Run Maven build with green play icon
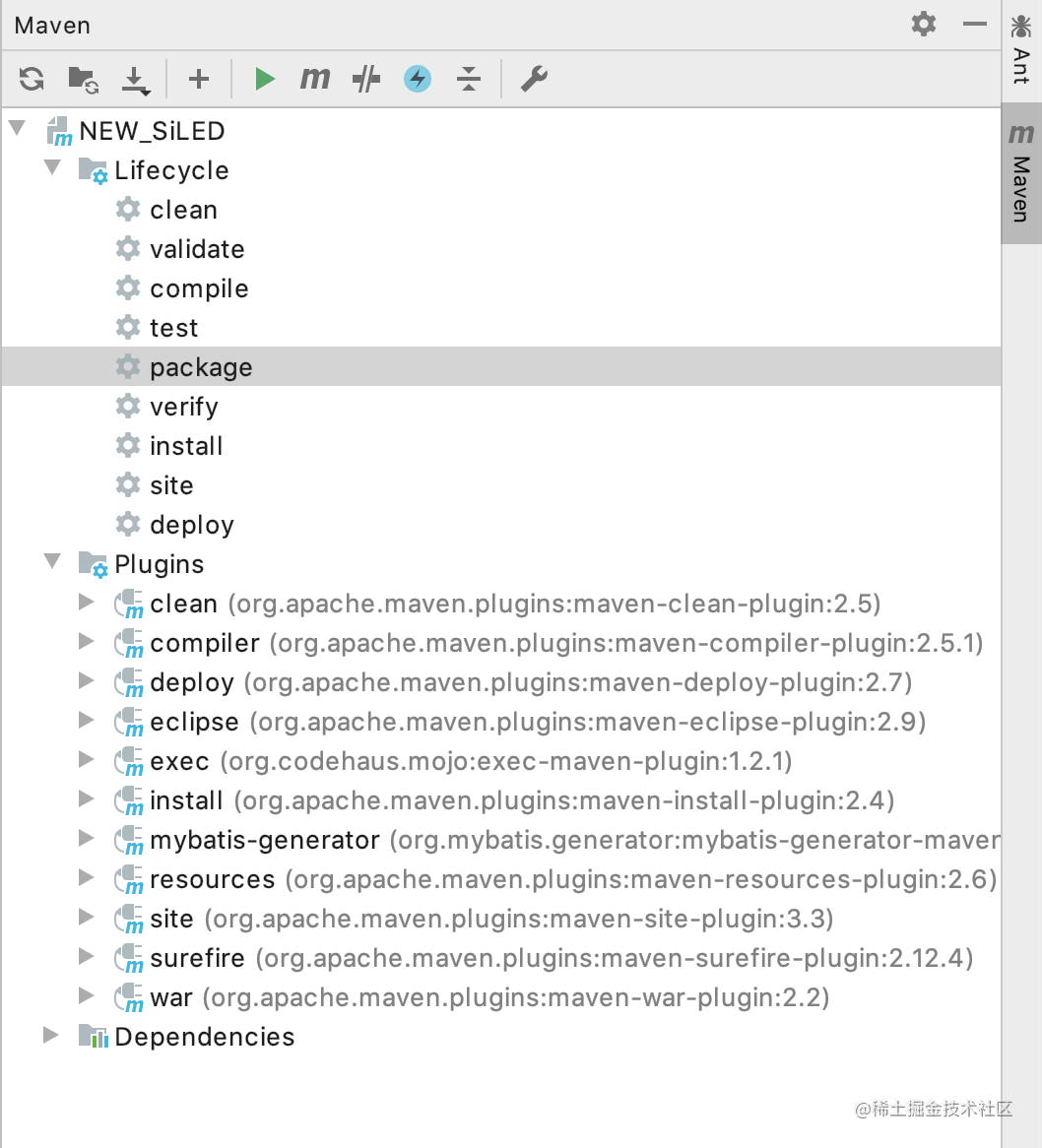The height and width of the screenshot is (1148, 1042). pyautogui.click(x=264, y=79)
